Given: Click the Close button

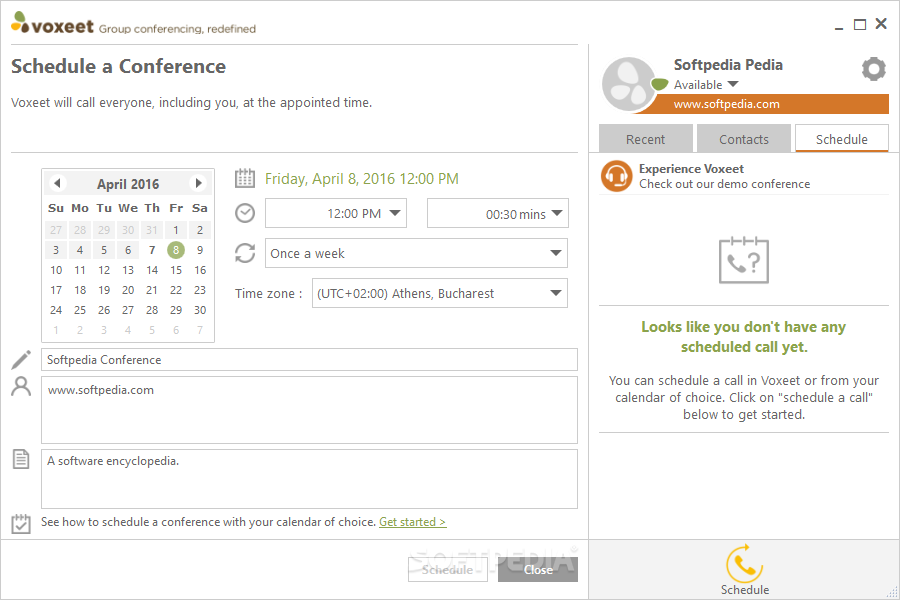Looking at the screenshot, I should point(538,570).
